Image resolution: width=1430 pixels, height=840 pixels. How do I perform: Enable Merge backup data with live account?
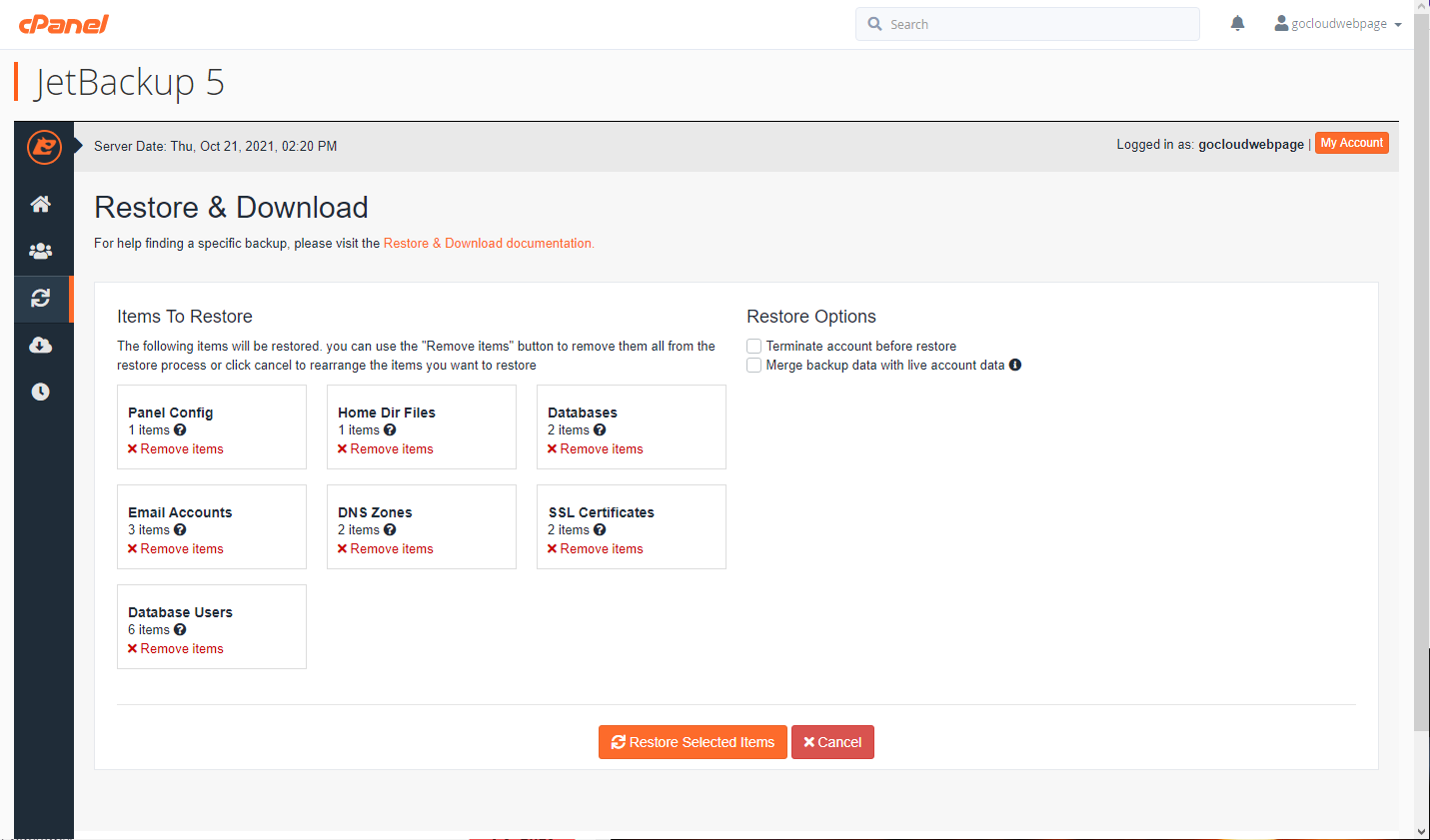click(754, 365)
